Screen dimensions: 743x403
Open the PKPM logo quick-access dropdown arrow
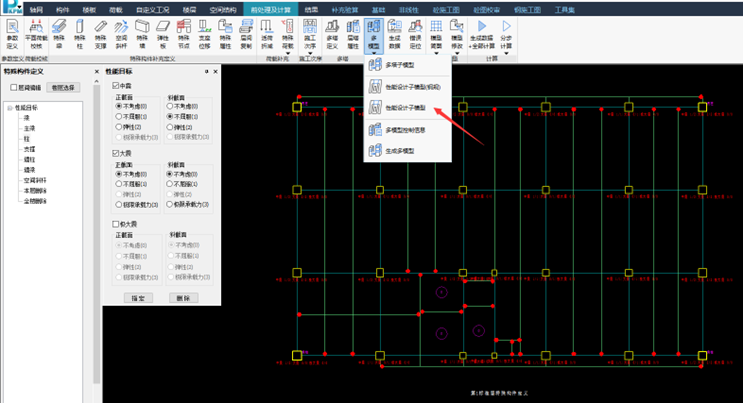[x=19, y=7]
